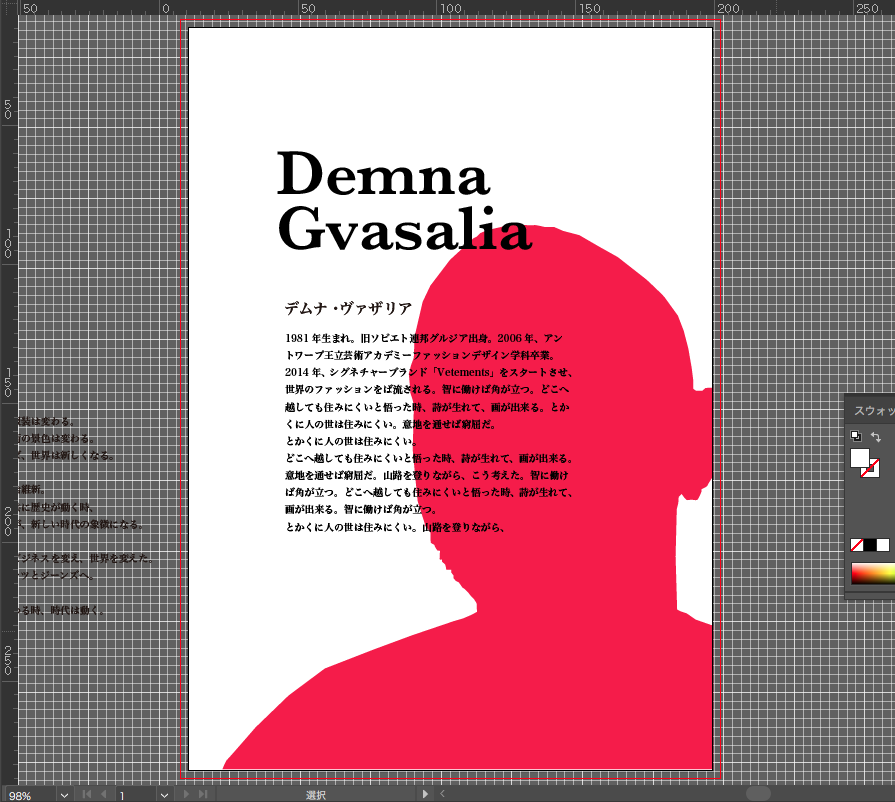Choose the white swatch beside the black one
895x802 pixels.
pyautogui.click(x=882, y=545)
